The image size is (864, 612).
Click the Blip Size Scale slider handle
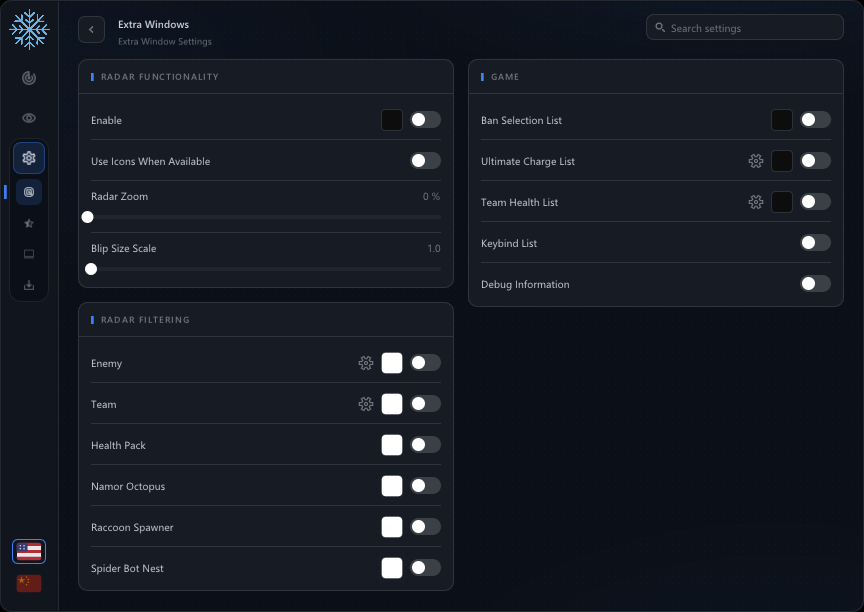coord(91,269)
